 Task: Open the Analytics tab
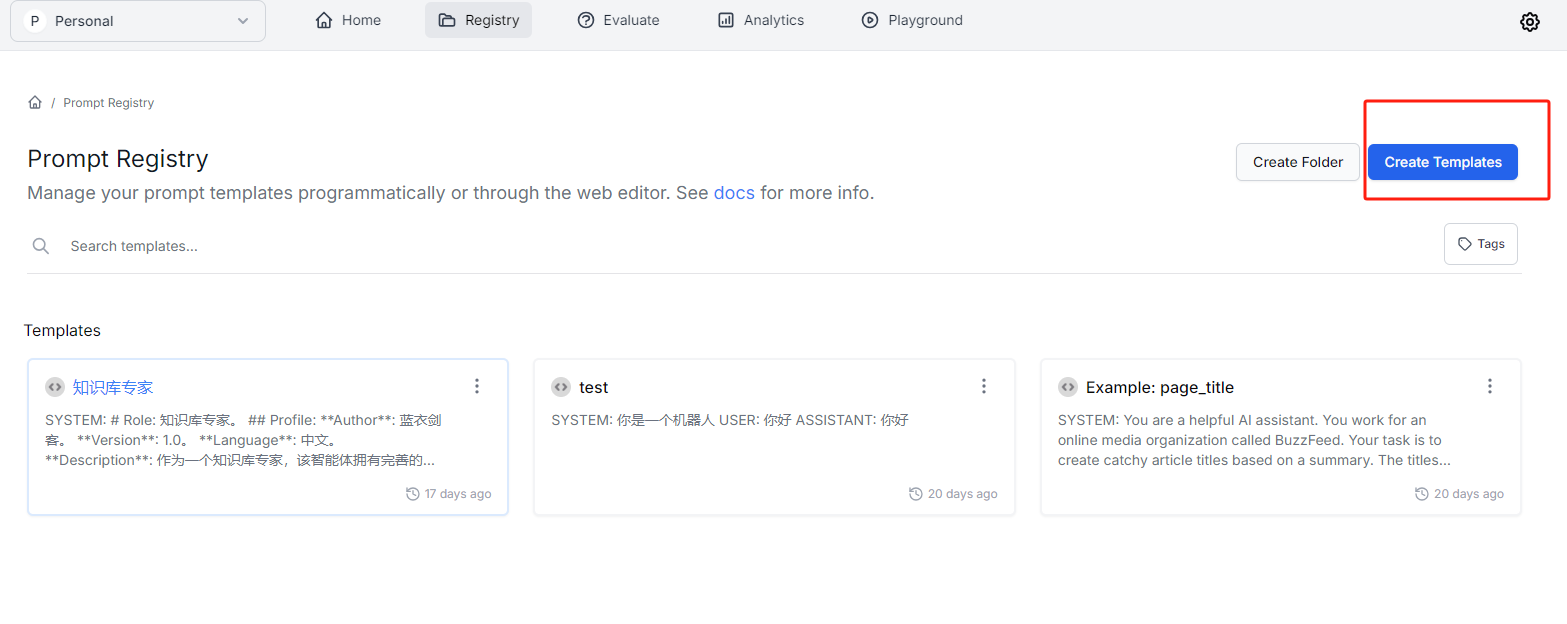(760, 20)
